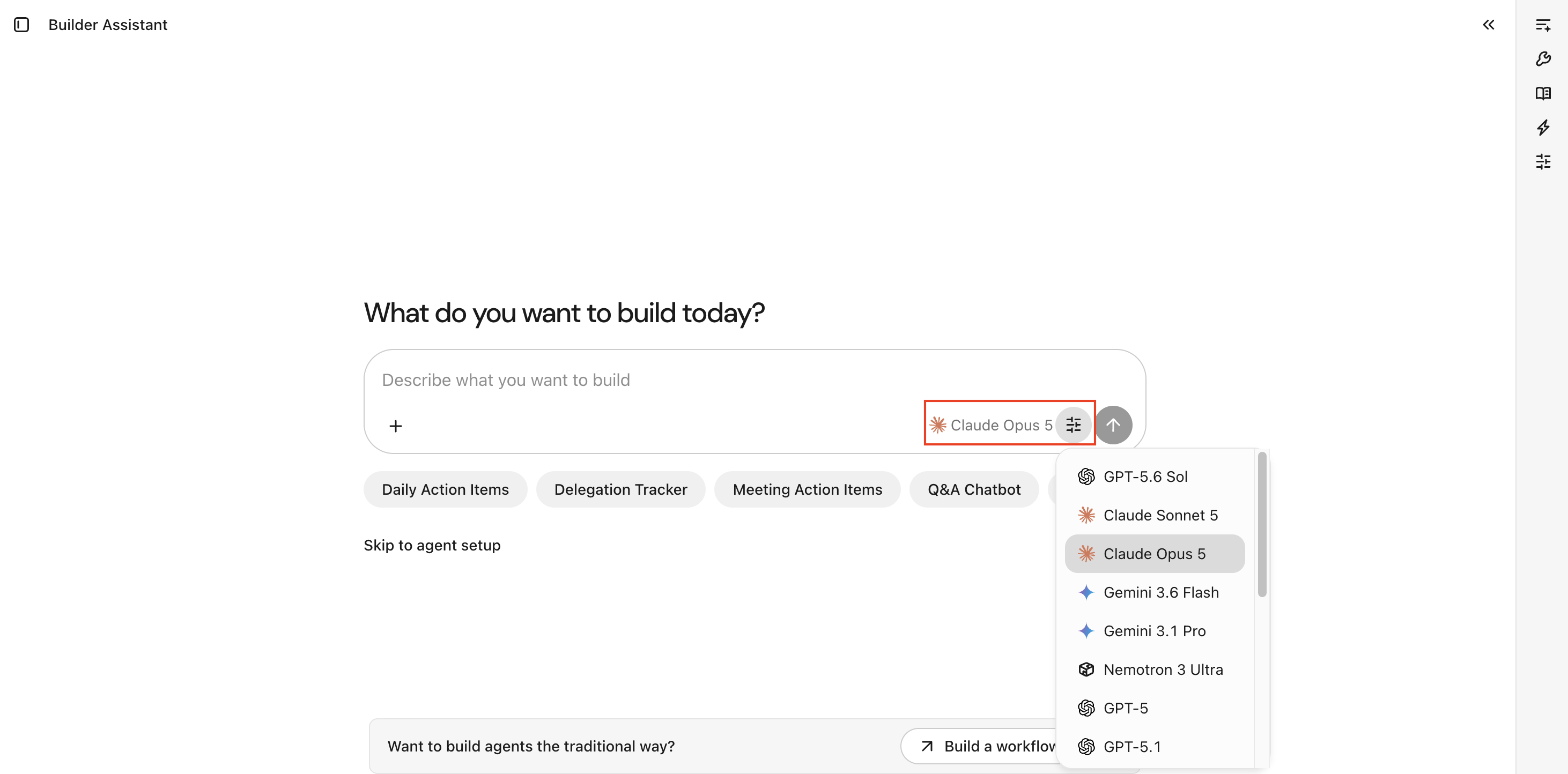Viewport: 1568px width, 774px height.
Task: Choose Gemini 3.1 Pro model
Action: click(1155, 631)
